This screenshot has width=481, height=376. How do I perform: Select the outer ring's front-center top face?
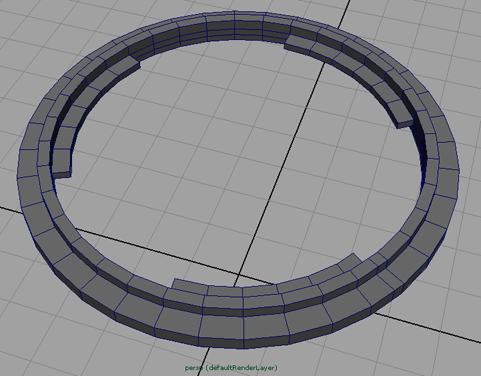point(222,325)
